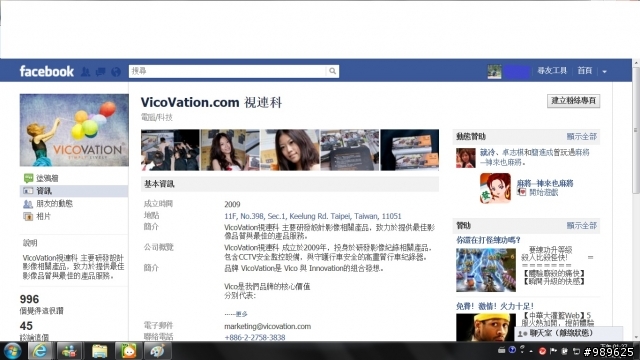Click the facebook logo in the header
This screenshot has height=360, width=640.
(x=47, y=71)
